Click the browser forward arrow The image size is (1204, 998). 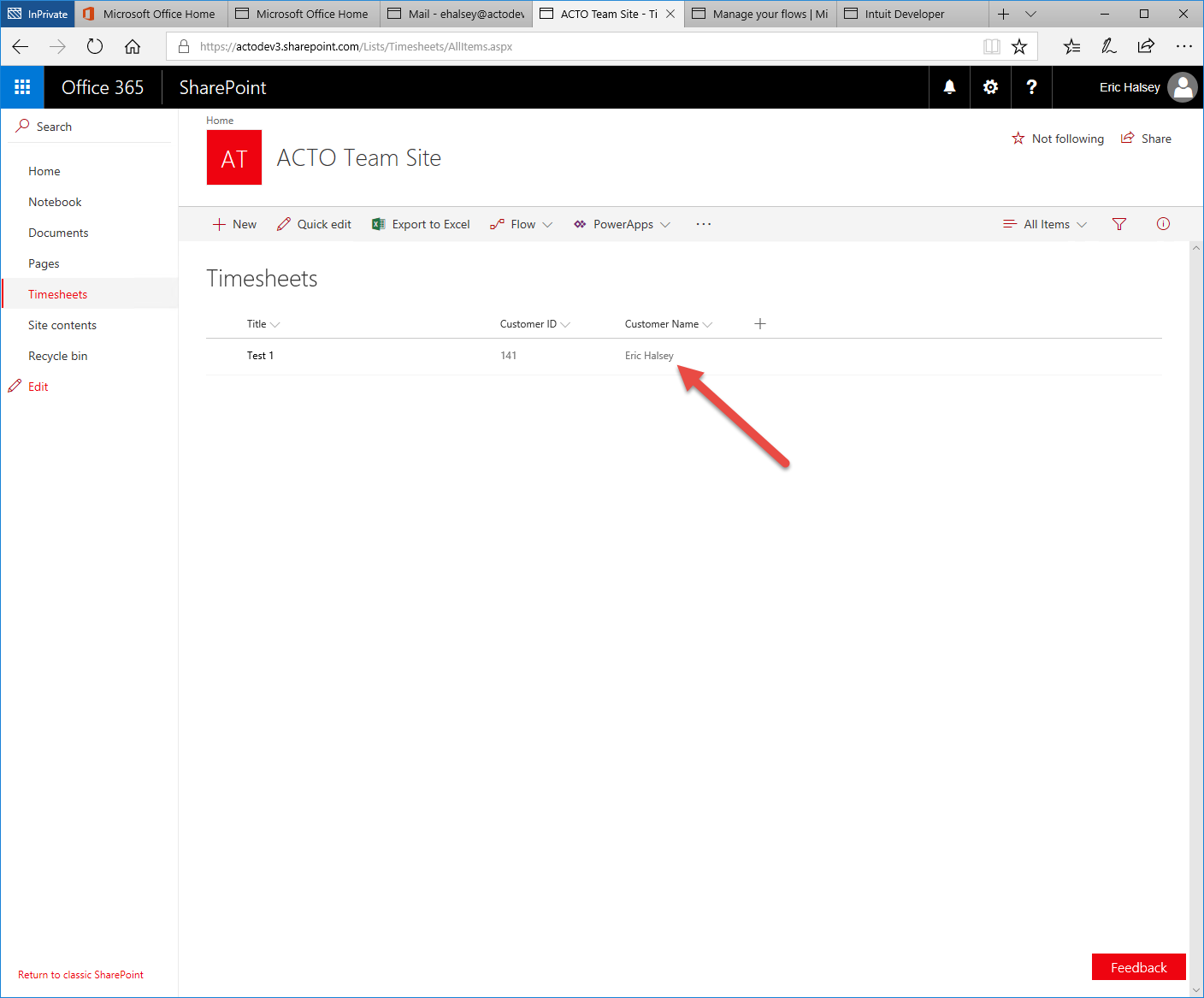(x=58, y=46)
